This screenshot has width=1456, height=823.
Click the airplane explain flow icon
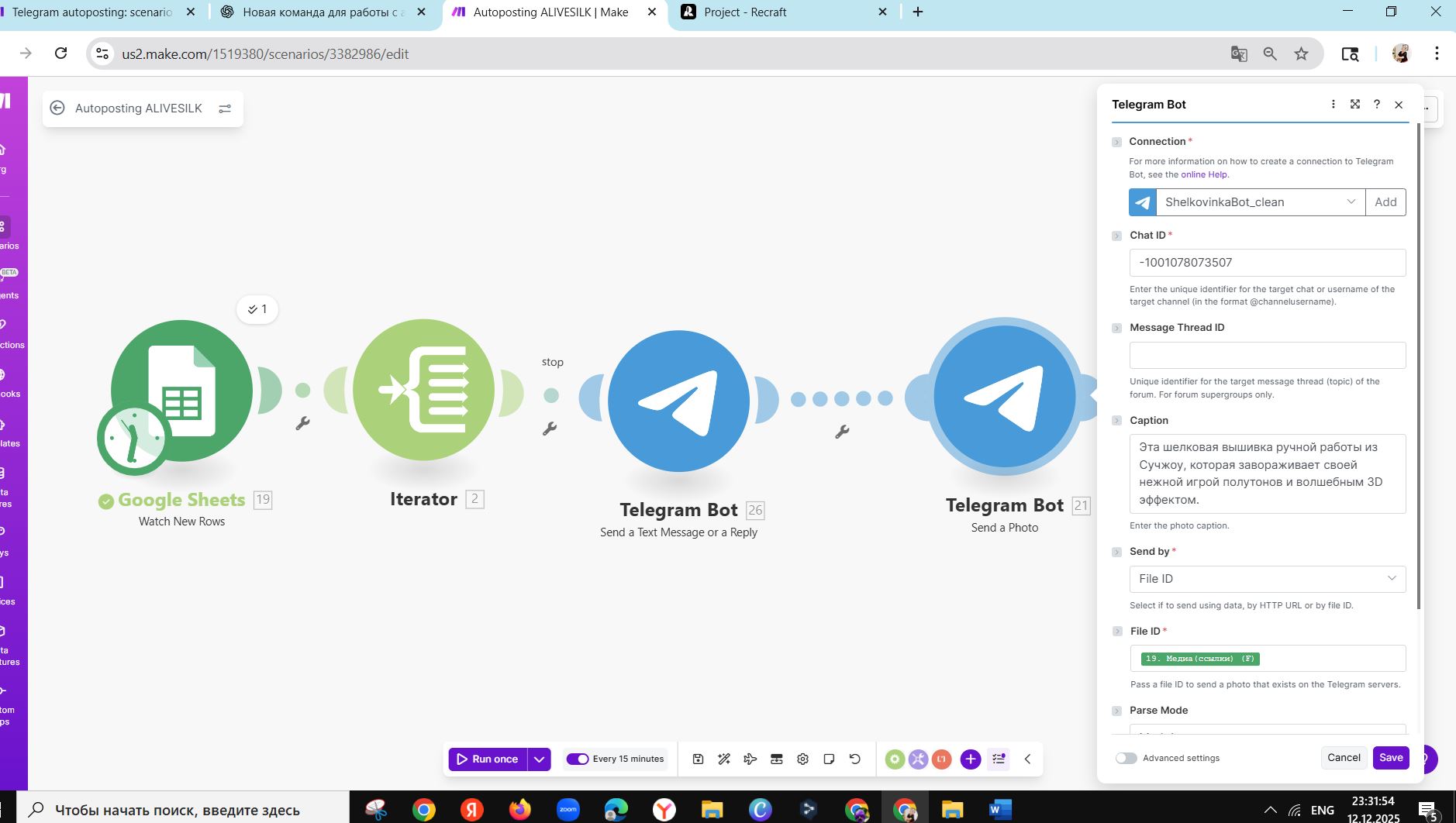click(750, 759)
